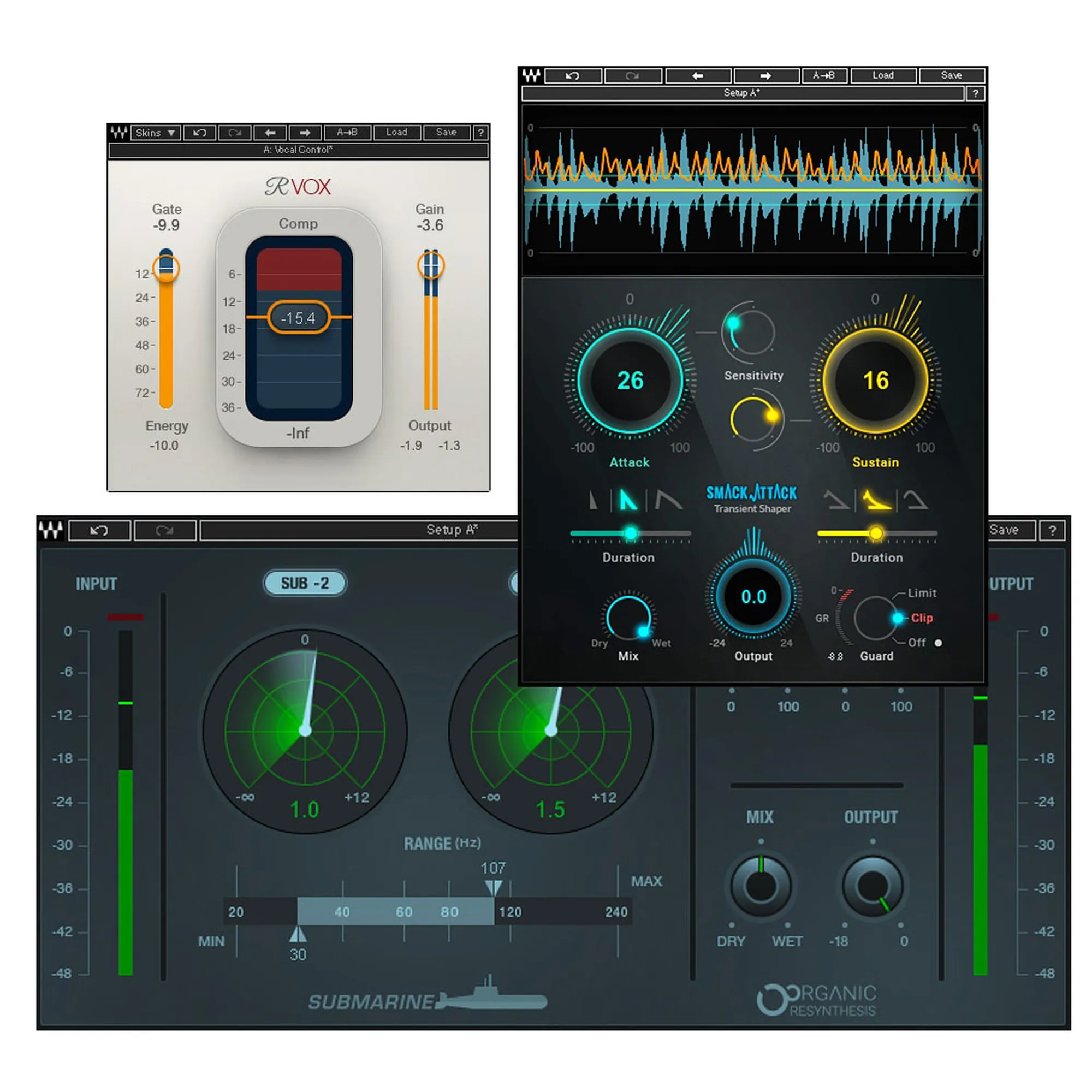Select the linear sustain shape icon

coord(836,500)
